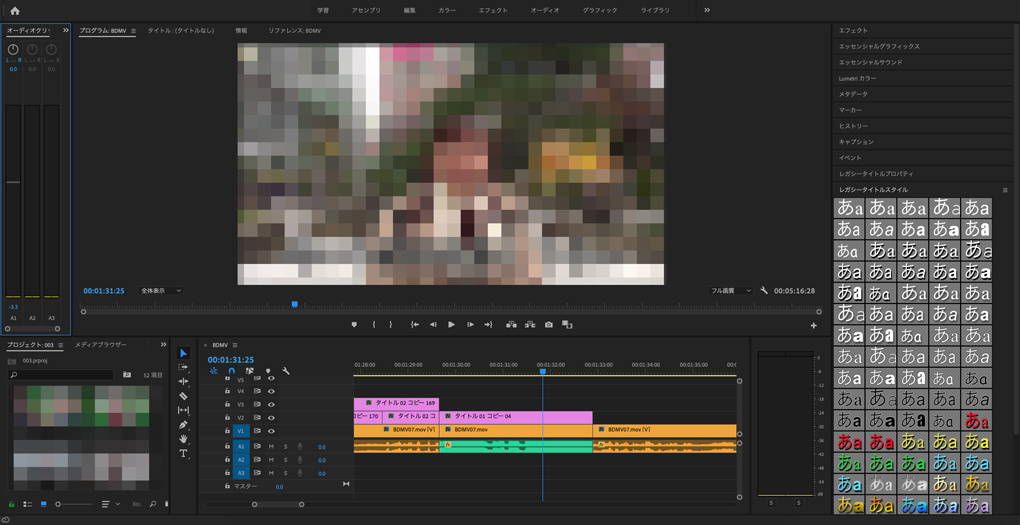The height and width of the screenshot is (525, 1020).
Task: Add a marker in the timeline panel
Action: tap(267, 371)
